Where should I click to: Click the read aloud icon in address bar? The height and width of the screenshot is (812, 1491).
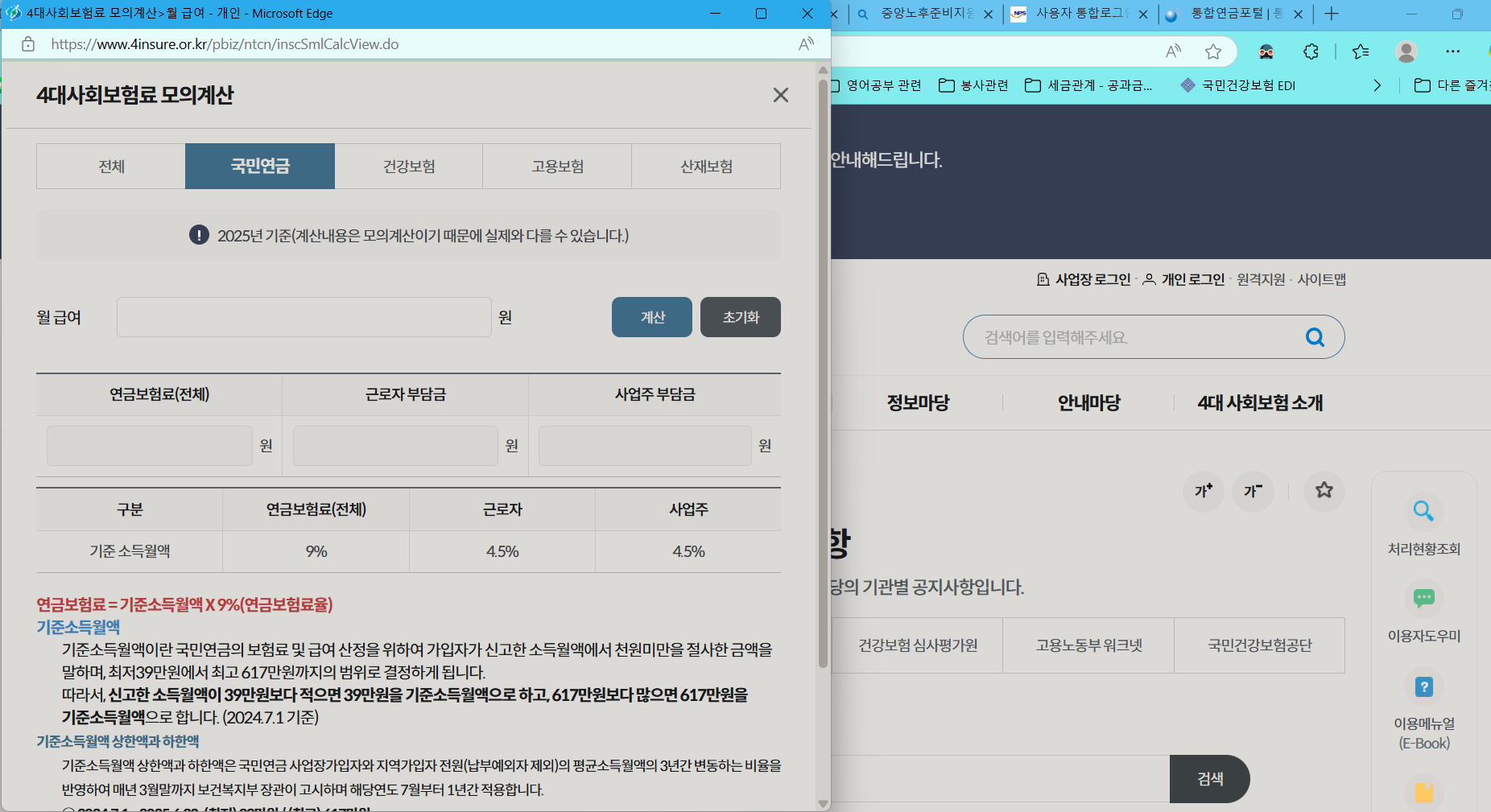point(1175,52)
